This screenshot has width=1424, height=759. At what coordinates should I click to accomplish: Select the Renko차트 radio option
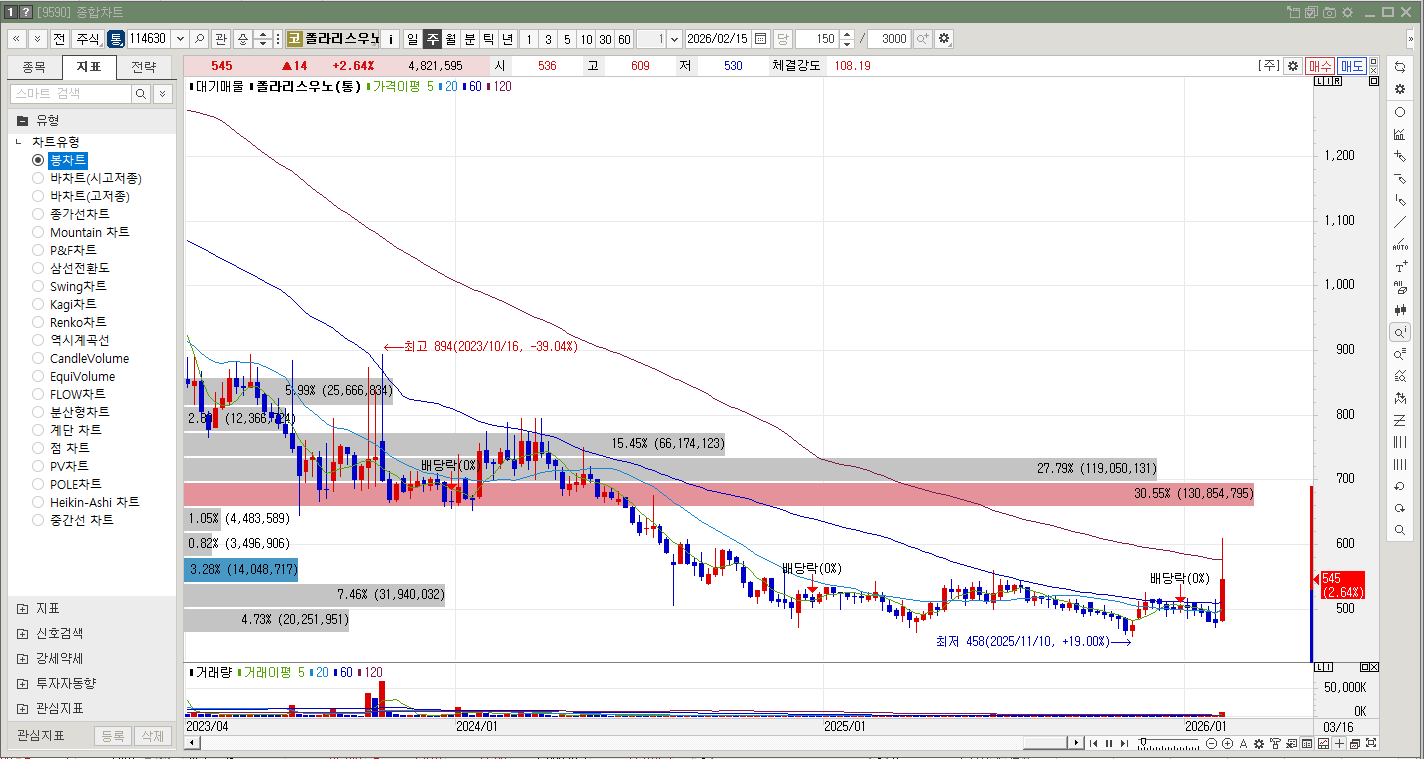point(38,322)
